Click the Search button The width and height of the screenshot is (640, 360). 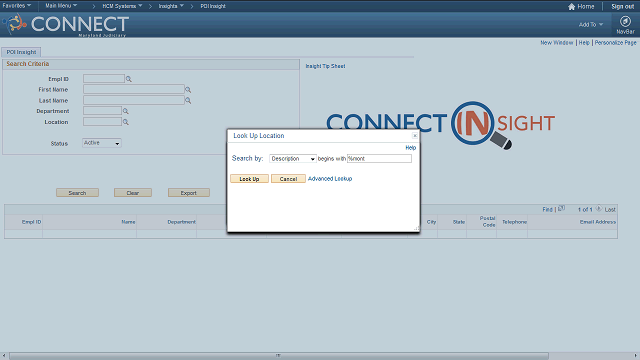point(77,193)
